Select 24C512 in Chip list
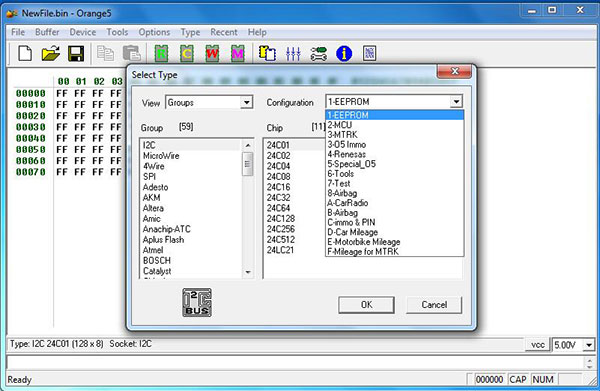Screen dimensions: 600x391 280,239
